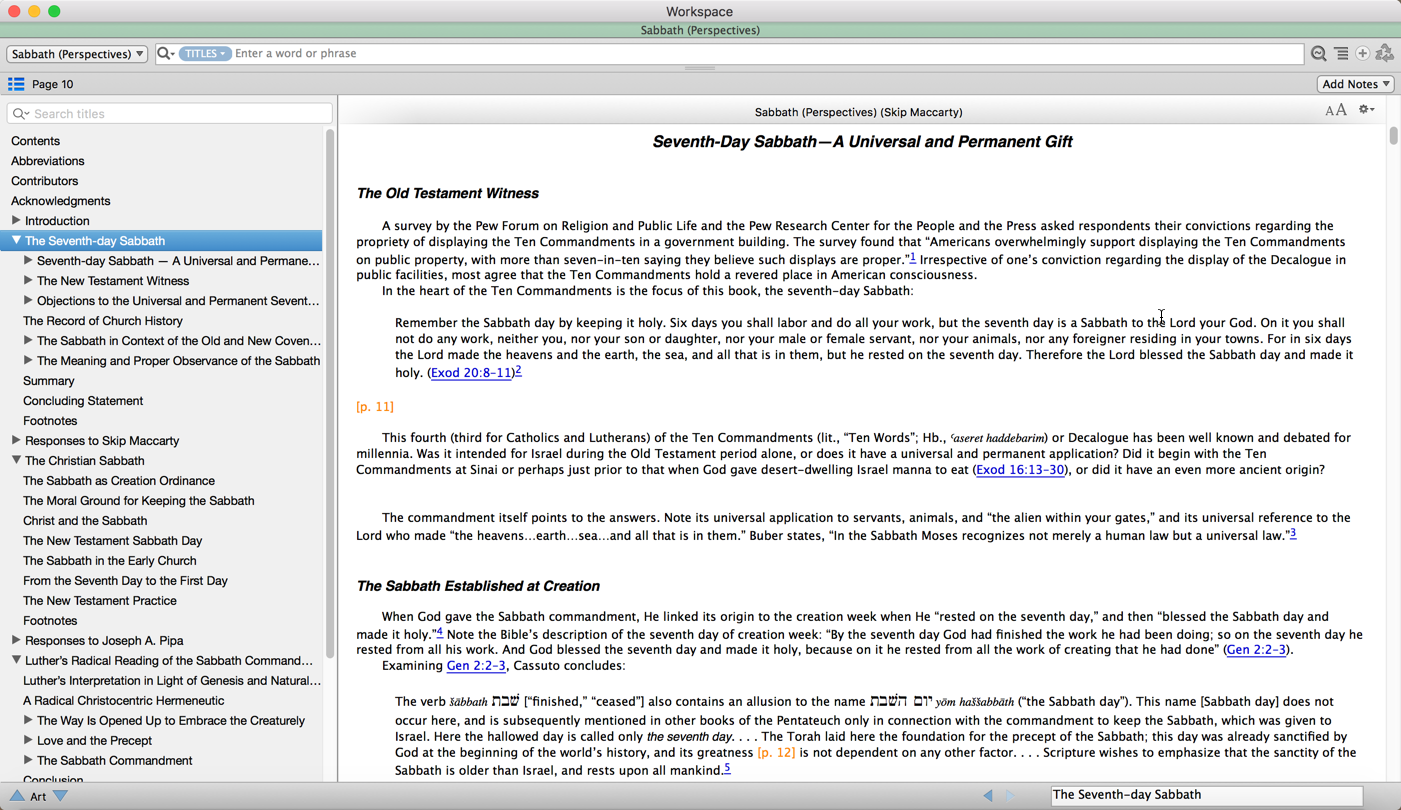This screenshot has height=810, width=1401.
Task: Collapse The Christian Sabbath section
Action: tap(16, 460)
